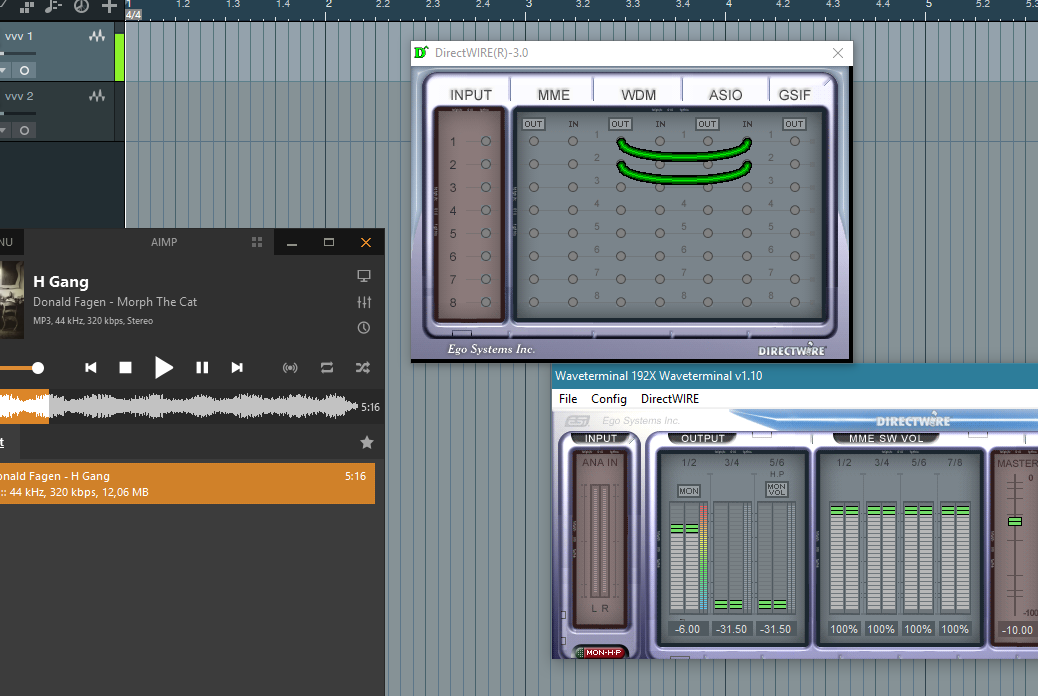Image resolution: width=1038 pixels, height=696 pixels.
Task: Click bar 3 on the DAW timeline ruler
Action: [x=528, y=5]
